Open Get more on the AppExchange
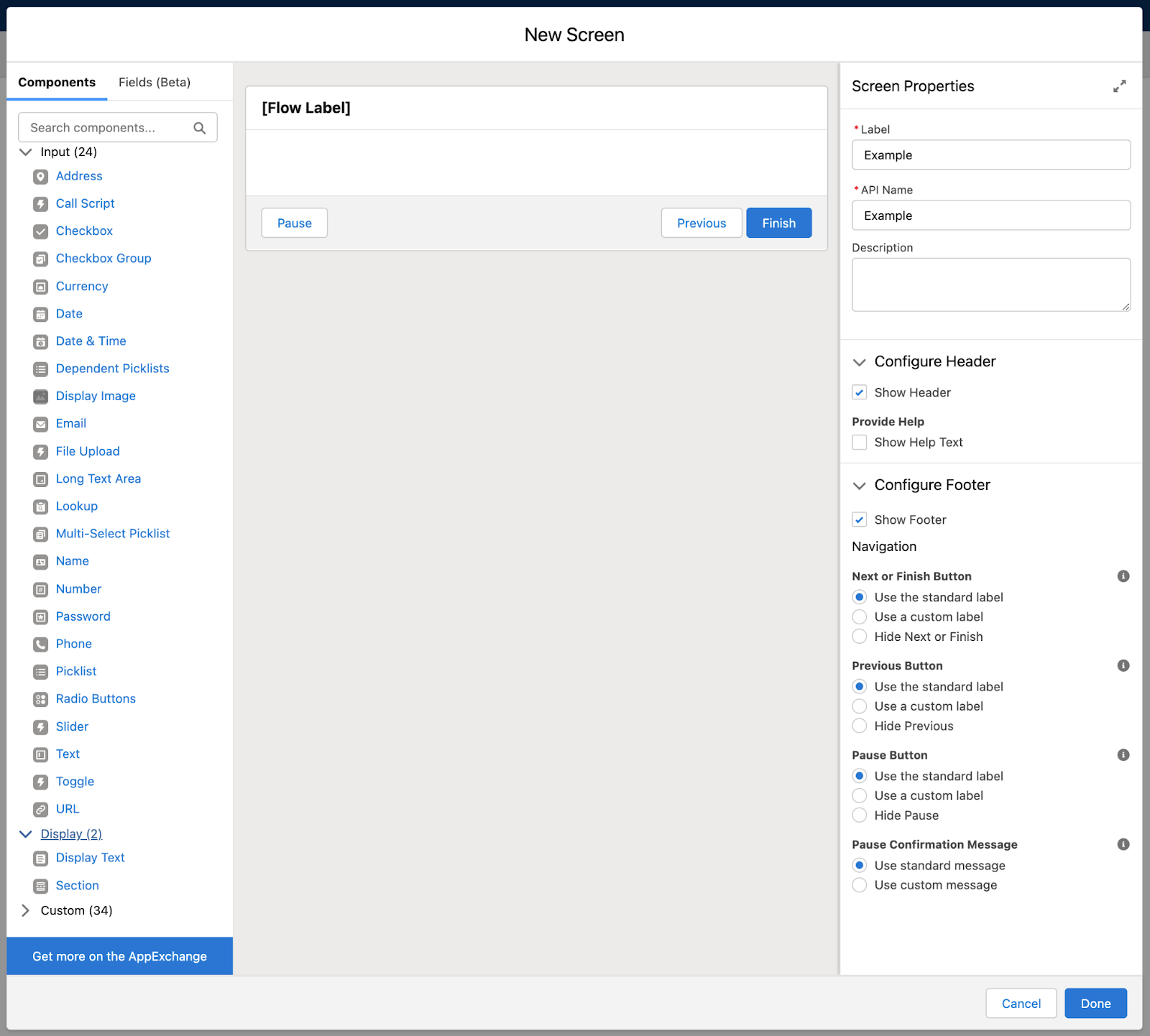 click(x=119, y=956)
